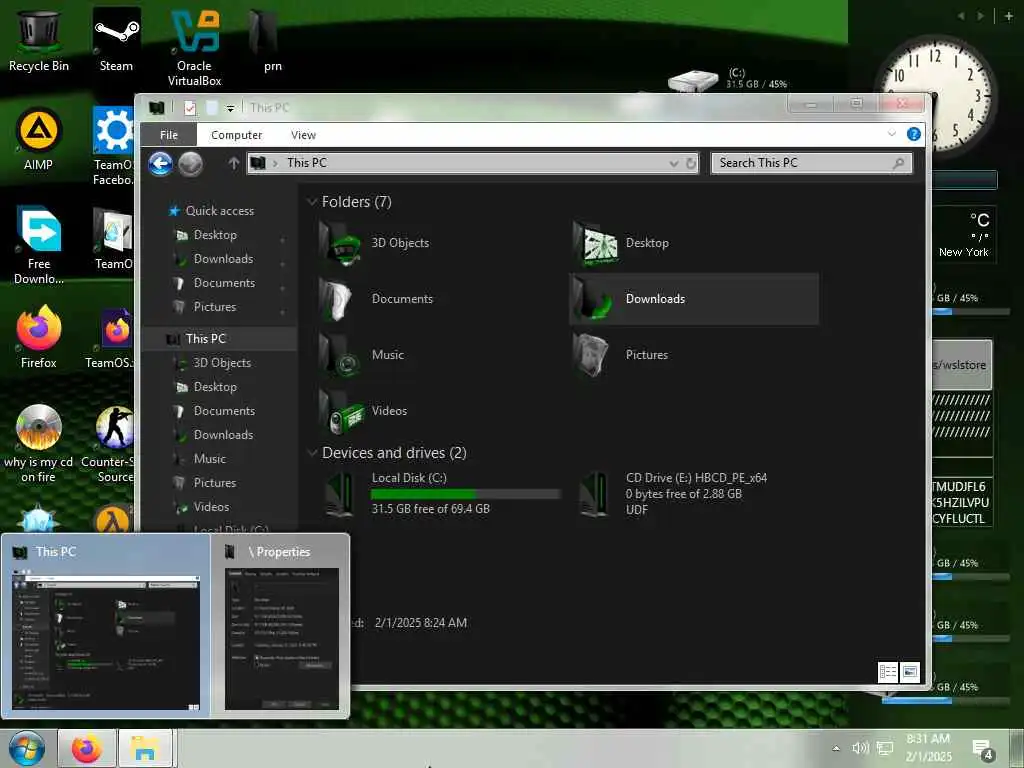
Task: Open network status tray icon
Action: click(885, 748)
